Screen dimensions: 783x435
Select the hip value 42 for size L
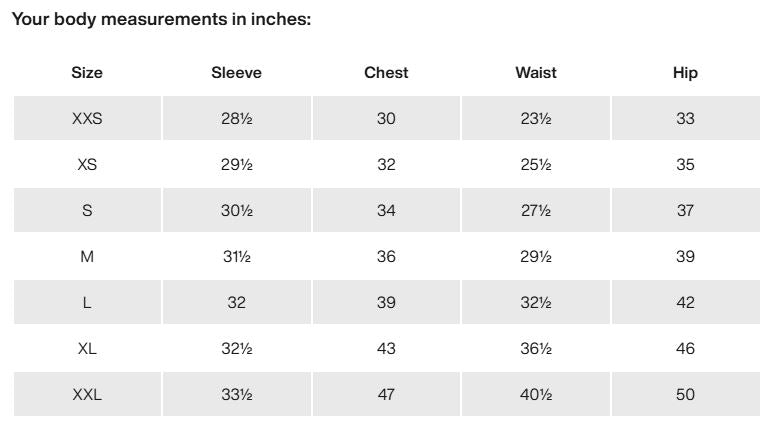[685, 303]
